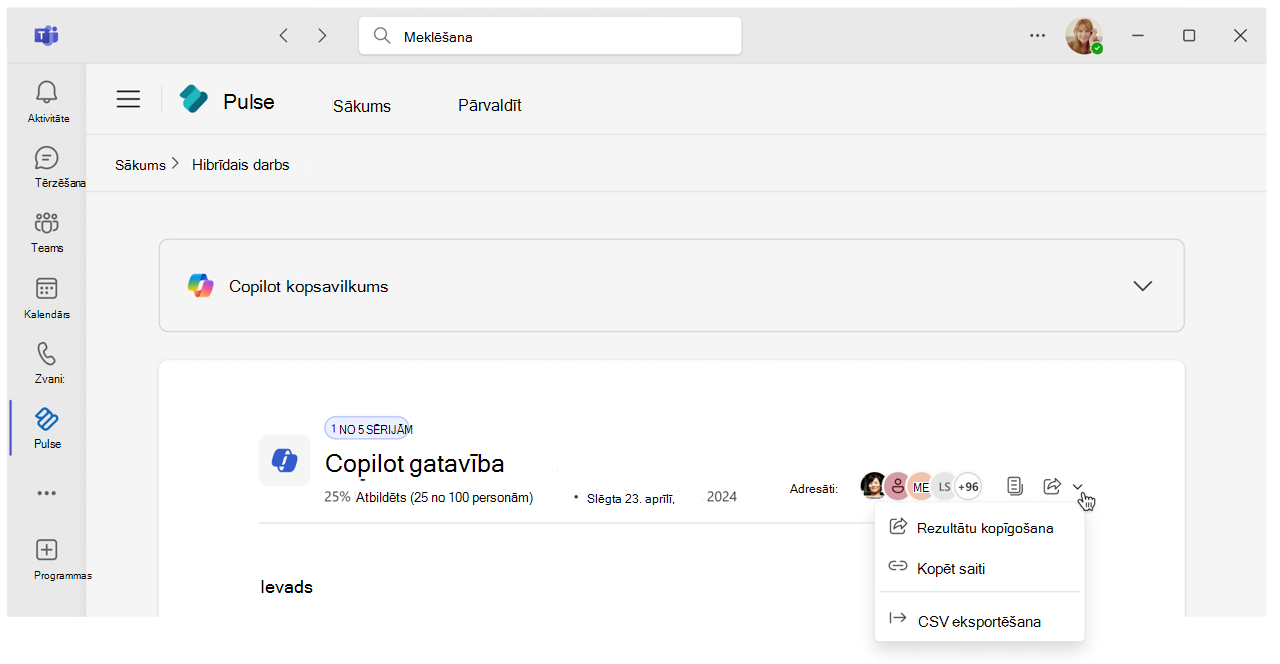Click the Sākums breadcrumb link
Image resolution: width=1280 pixels, height=664 pixels.
[140, 165]
